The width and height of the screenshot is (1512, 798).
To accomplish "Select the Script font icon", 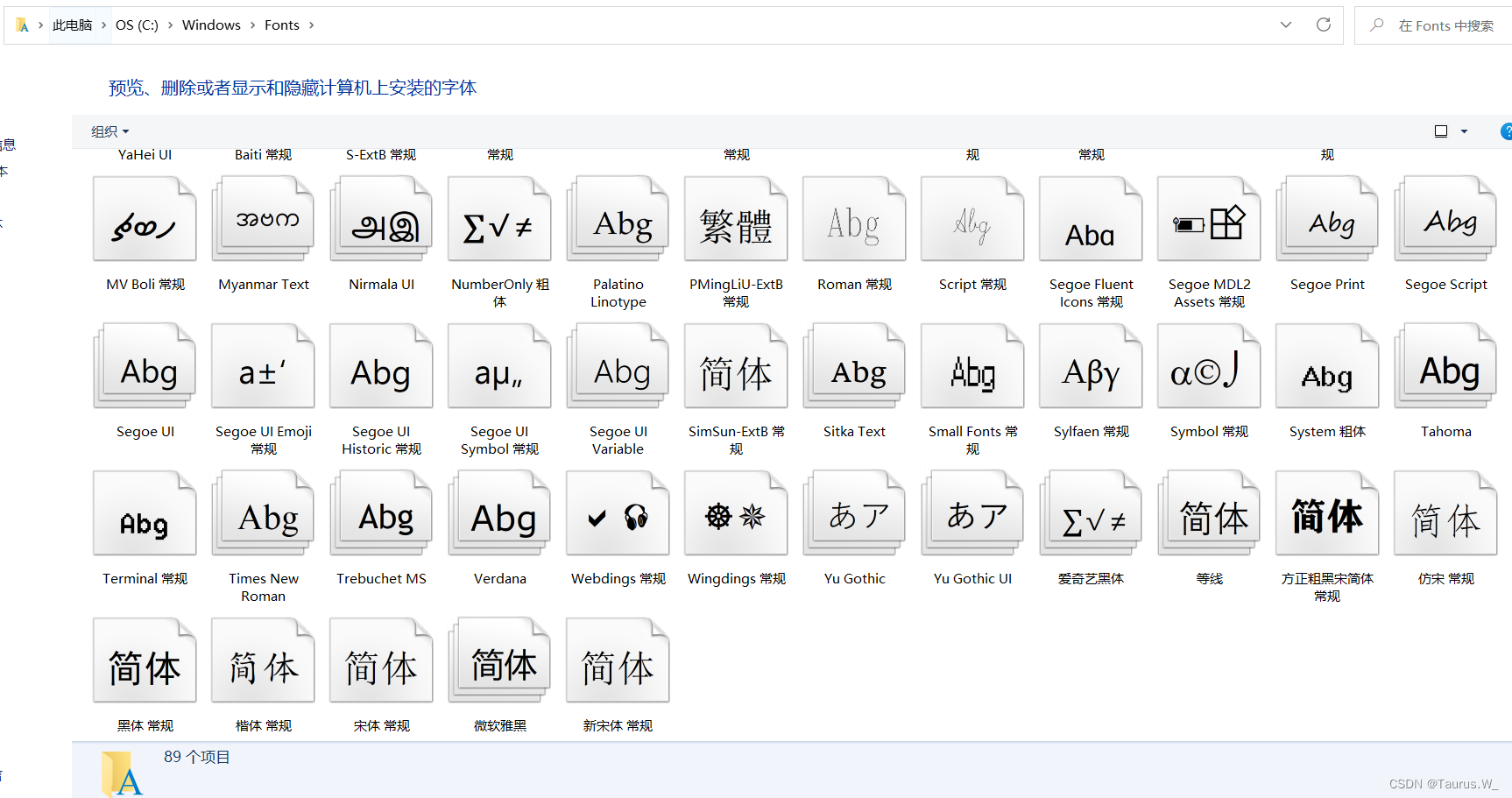I will pyautogui.click(x=972, y=219).
